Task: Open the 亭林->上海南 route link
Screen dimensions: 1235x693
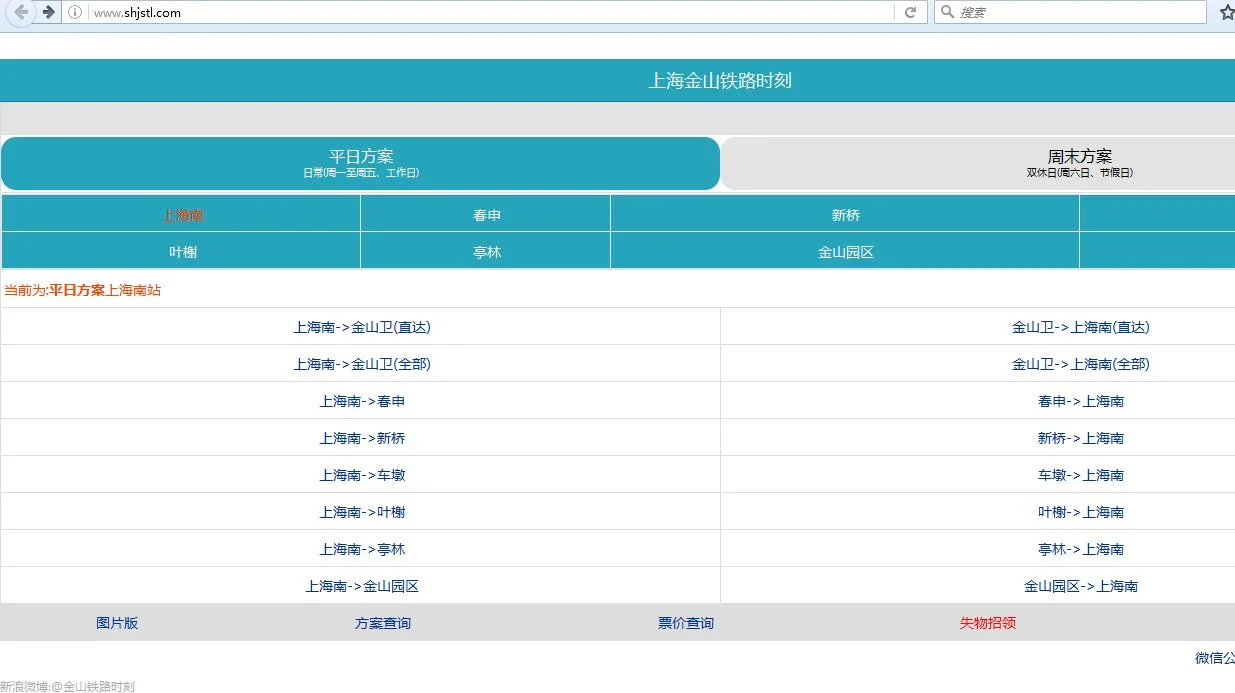Action: (1080, 549)
